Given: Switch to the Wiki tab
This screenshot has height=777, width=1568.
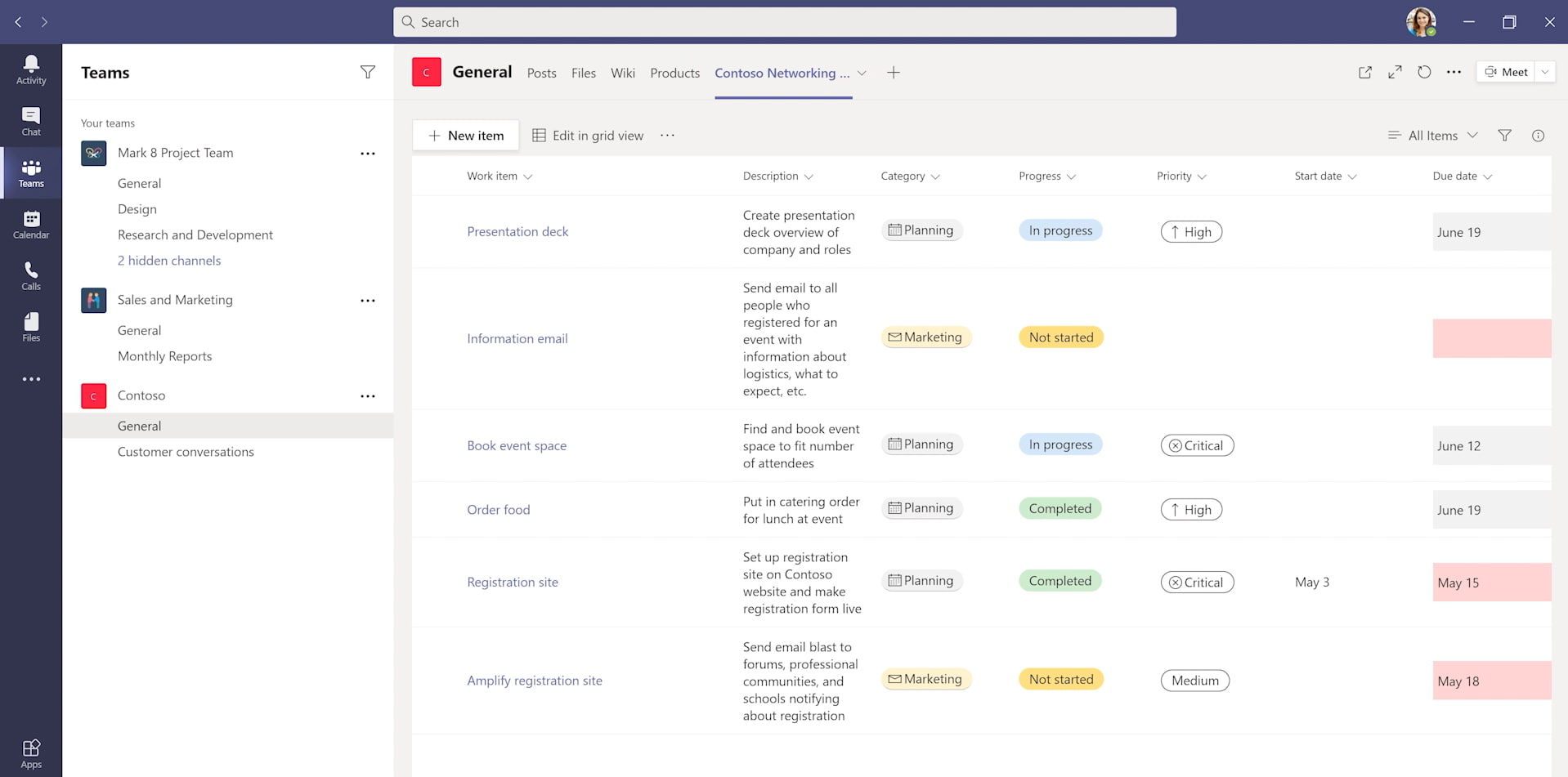Looking at the screenshot, I should pos(622,73).
